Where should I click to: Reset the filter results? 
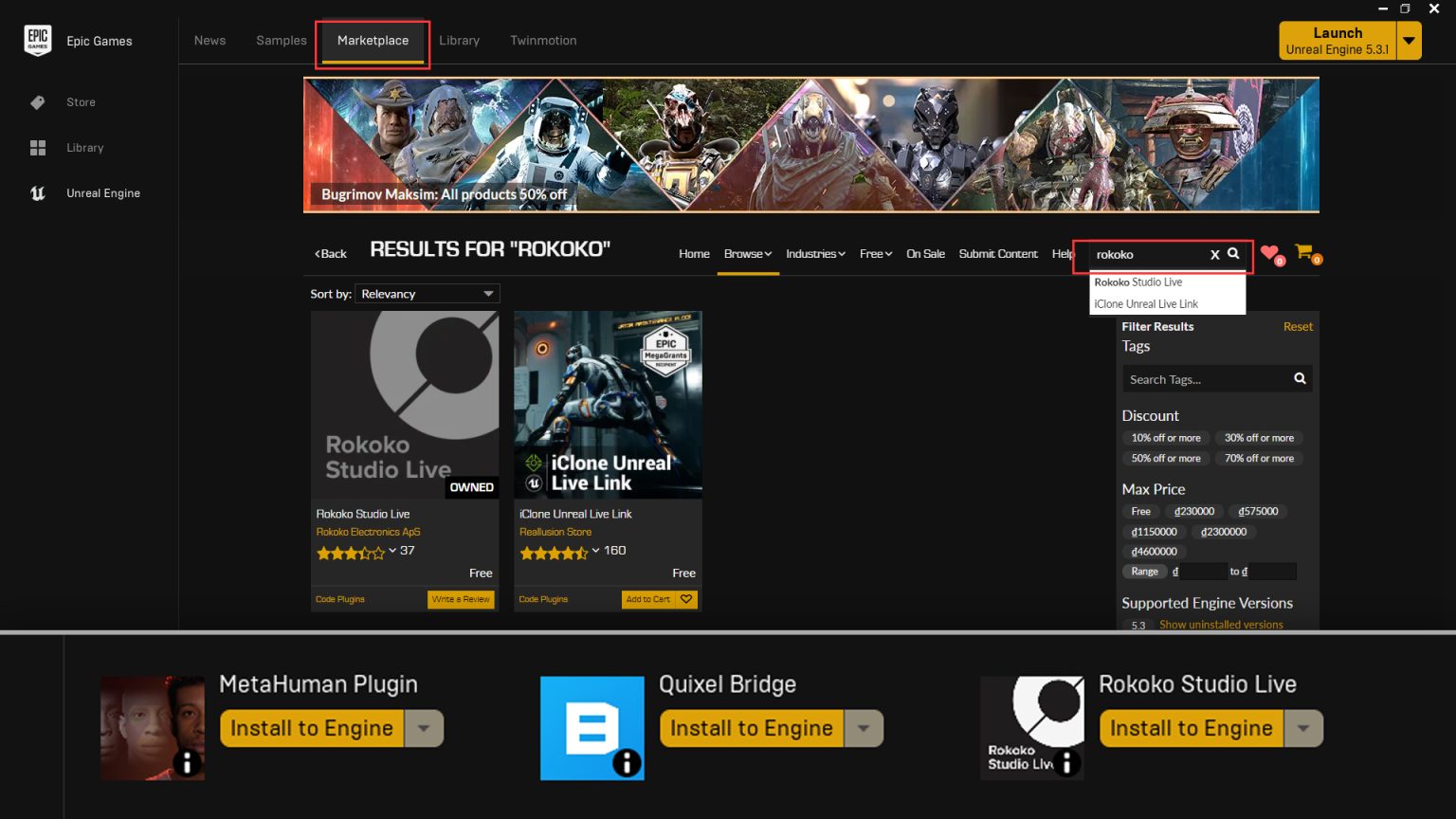pyautogui.click(x=1298, y=327)
